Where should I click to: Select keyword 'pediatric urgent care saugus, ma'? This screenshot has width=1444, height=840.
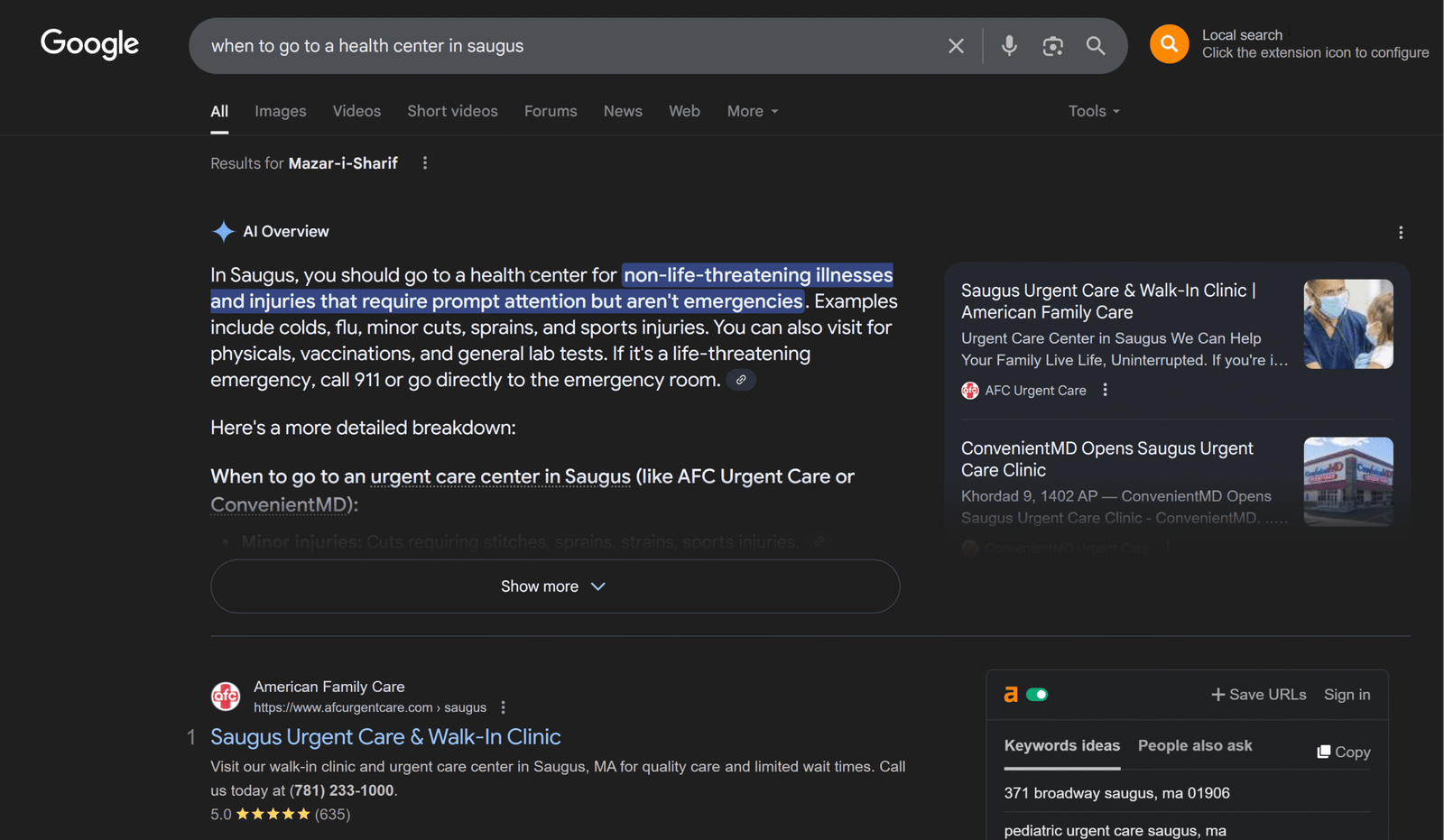coord(1115,830)
